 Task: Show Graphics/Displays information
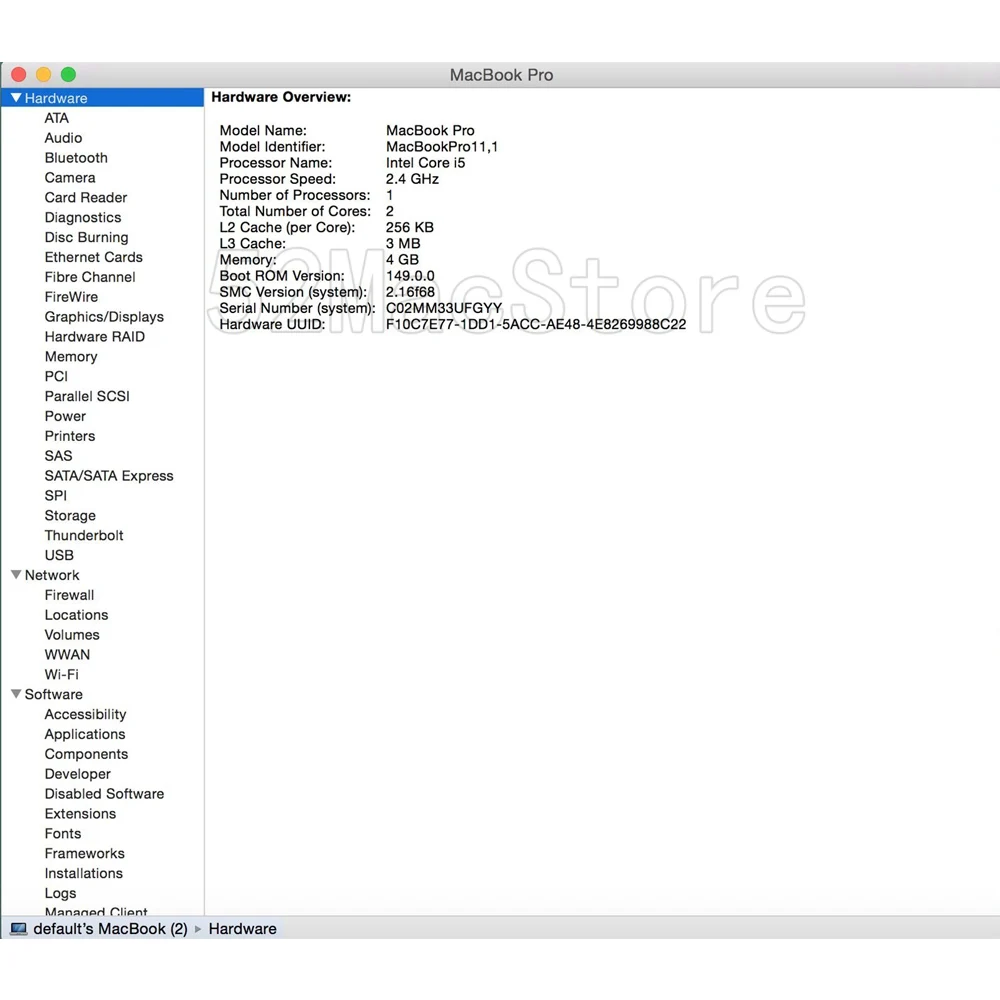coord(104,317)
